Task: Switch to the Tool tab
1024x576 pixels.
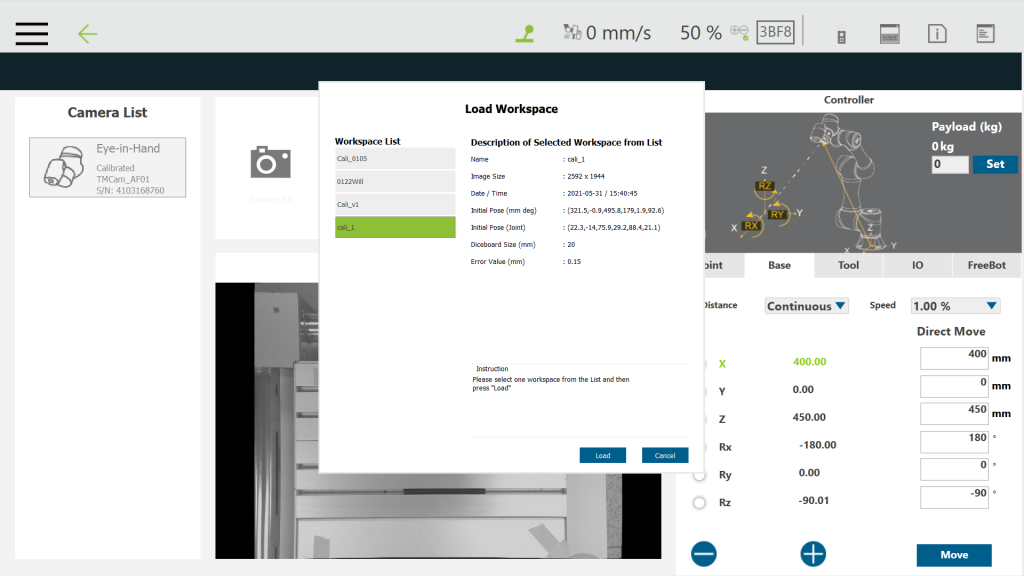Action: (848, 266)
